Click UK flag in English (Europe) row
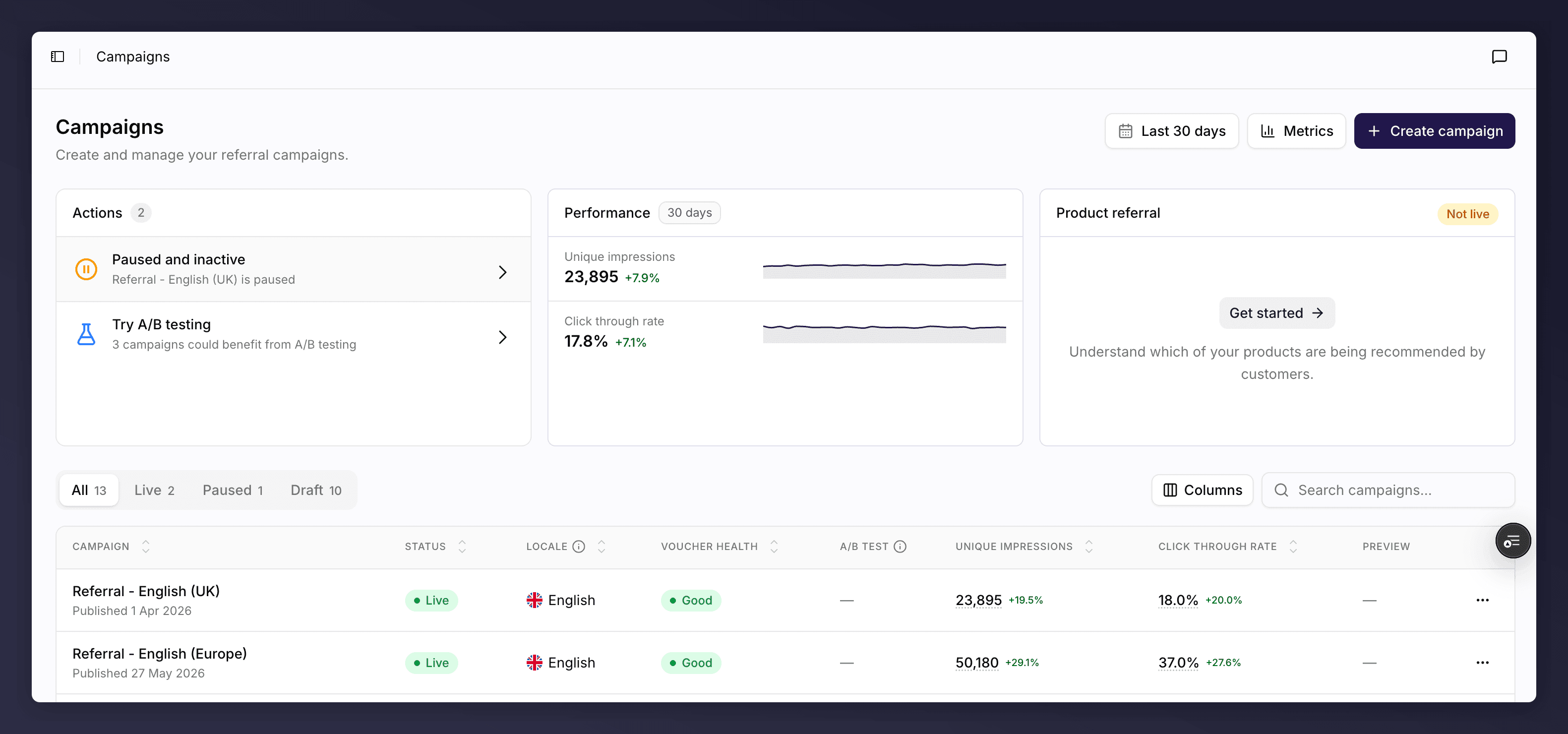Image resolution: width=1568 pixels, height=734 pixels. tap(535, 663)
